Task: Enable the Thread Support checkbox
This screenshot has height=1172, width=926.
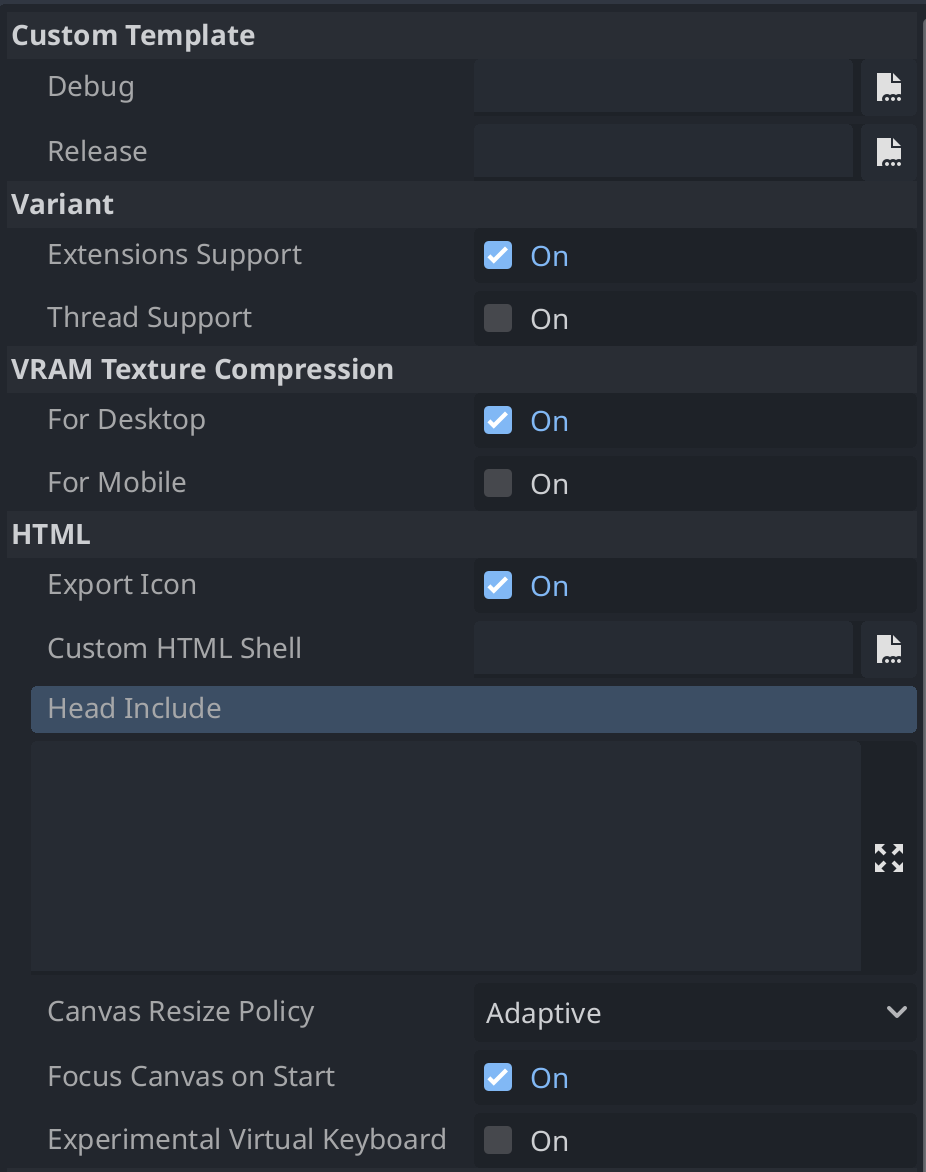Action: click(x=498, y=318)
